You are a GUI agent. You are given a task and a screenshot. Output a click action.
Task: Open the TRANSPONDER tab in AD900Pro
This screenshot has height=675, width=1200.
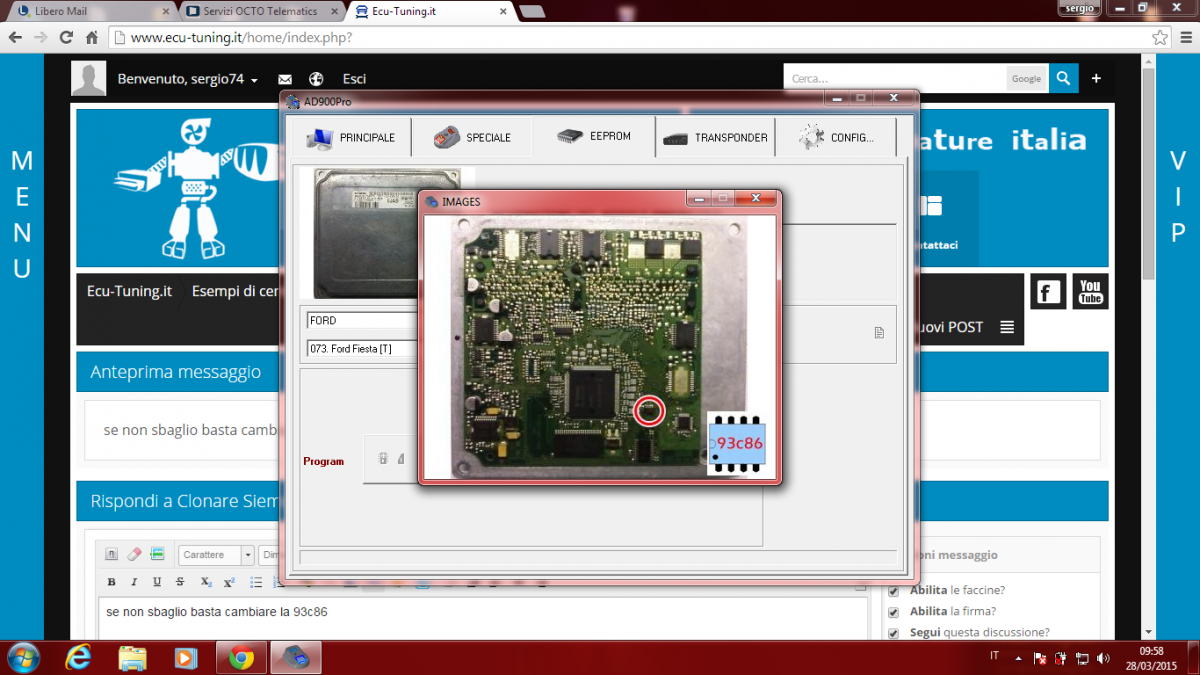coord(715,138)
